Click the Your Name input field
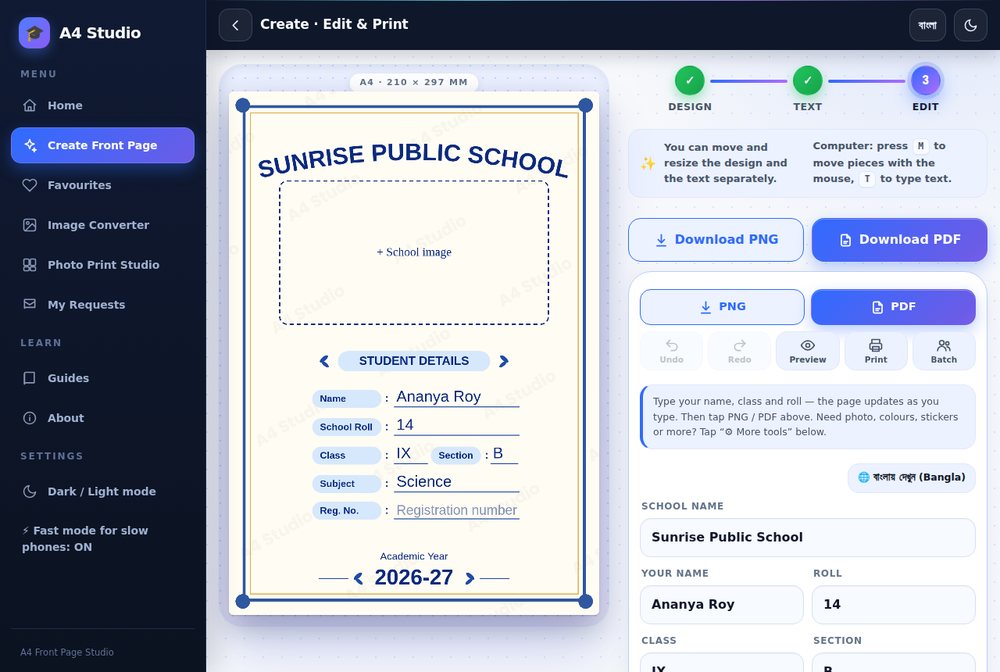The width and height of the screenshot is (1000, 672). (x=722, y=604)
